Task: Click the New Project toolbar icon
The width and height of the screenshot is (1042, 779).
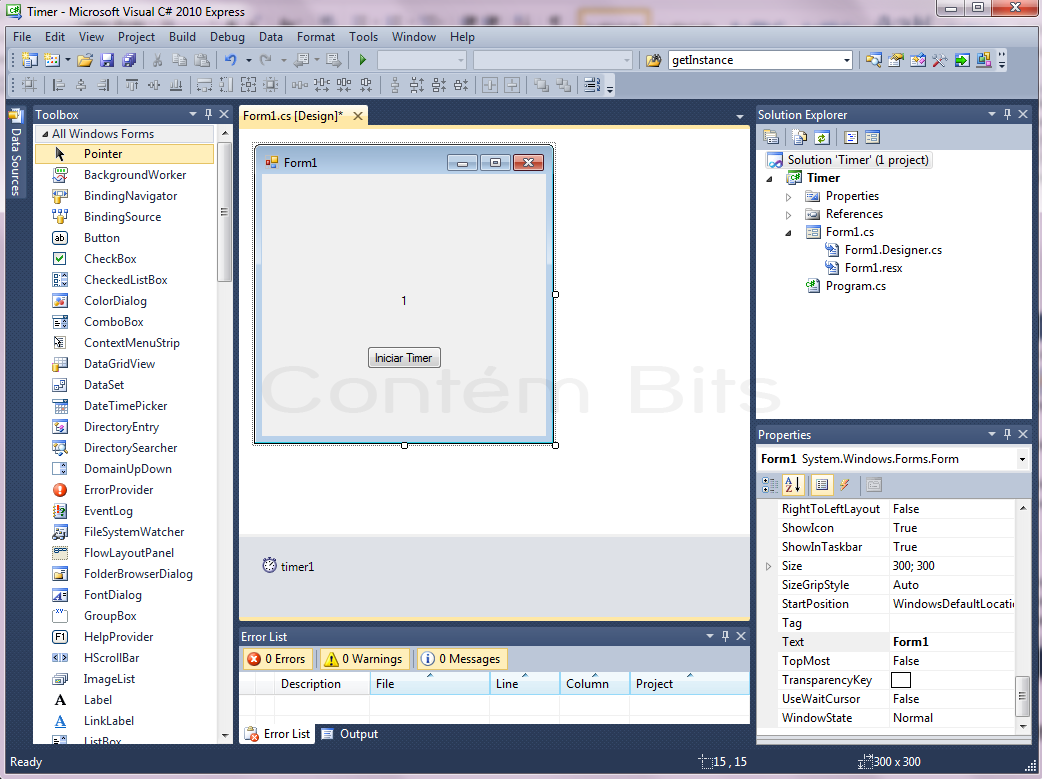Action: tap(29, 60)
